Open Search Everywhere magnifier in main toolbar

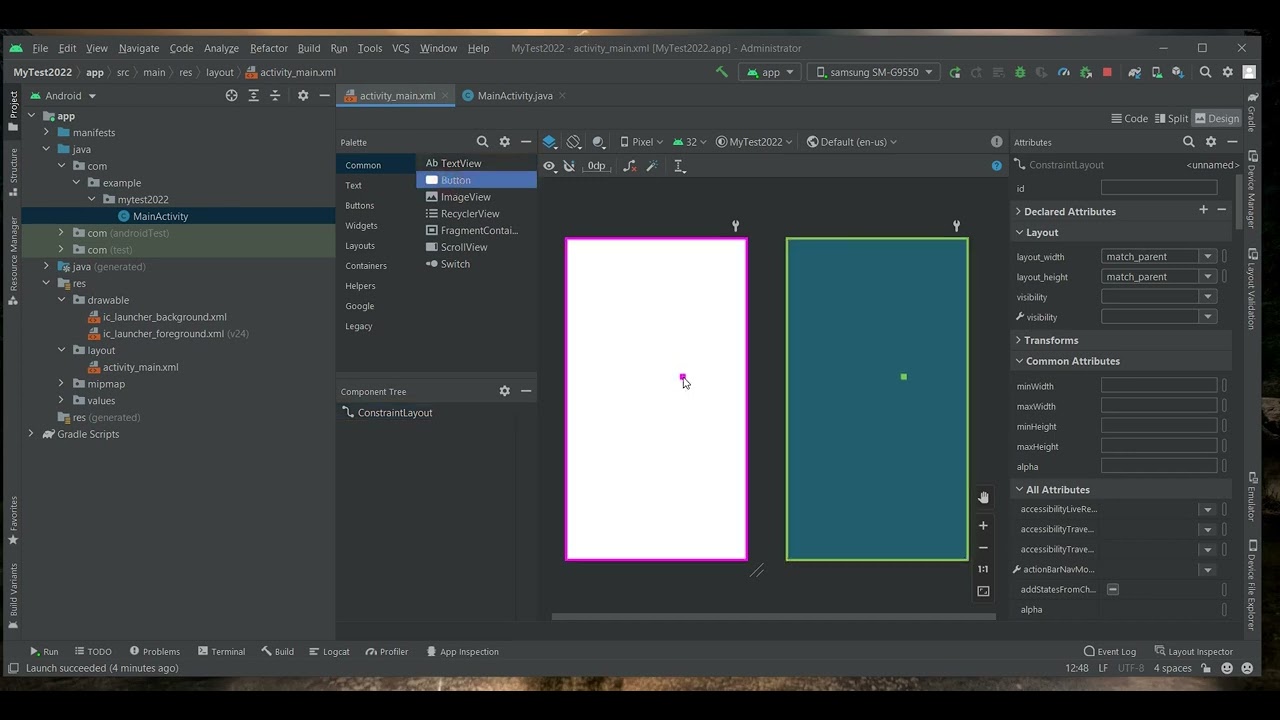click(1205, 72)
